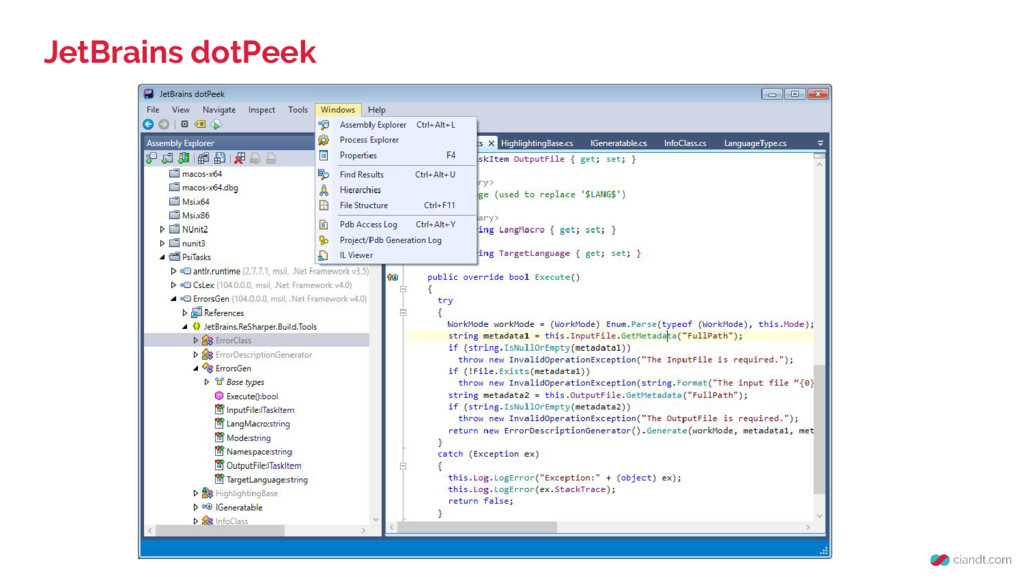This screenshot has height=576, width=1024.
Task: Collapse the PsiTasks folder node
Action: click(x=163, y=257)
